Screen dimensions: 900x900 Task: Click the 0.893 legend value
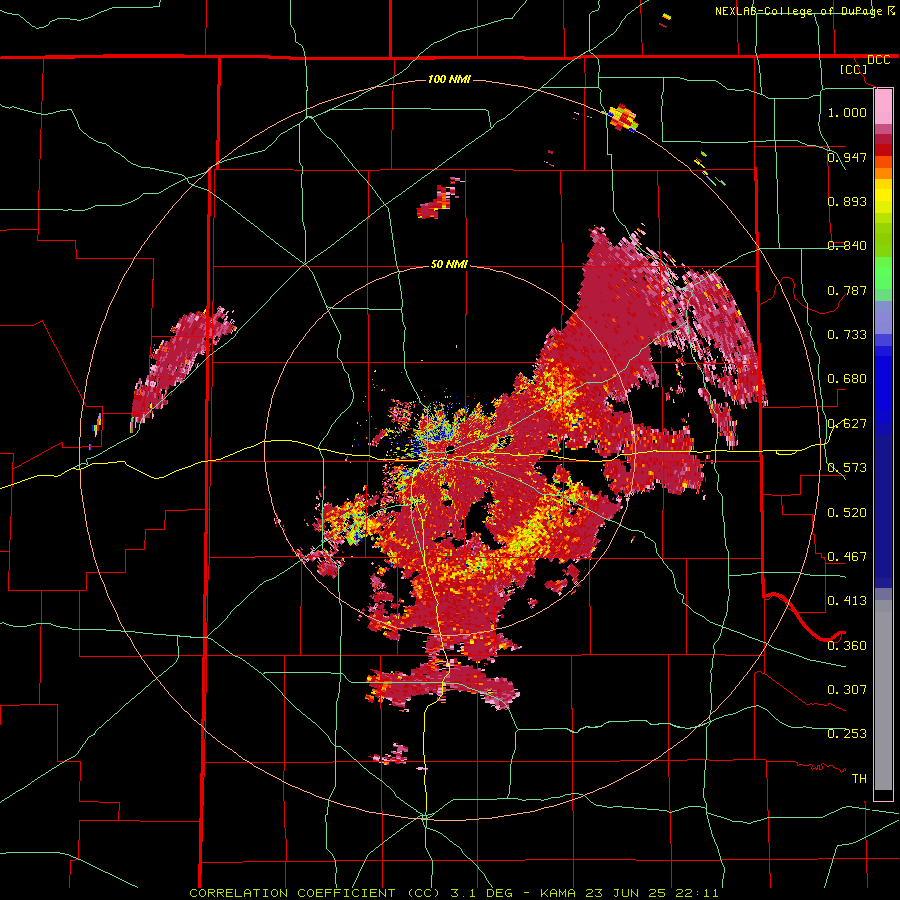point(847,201)
